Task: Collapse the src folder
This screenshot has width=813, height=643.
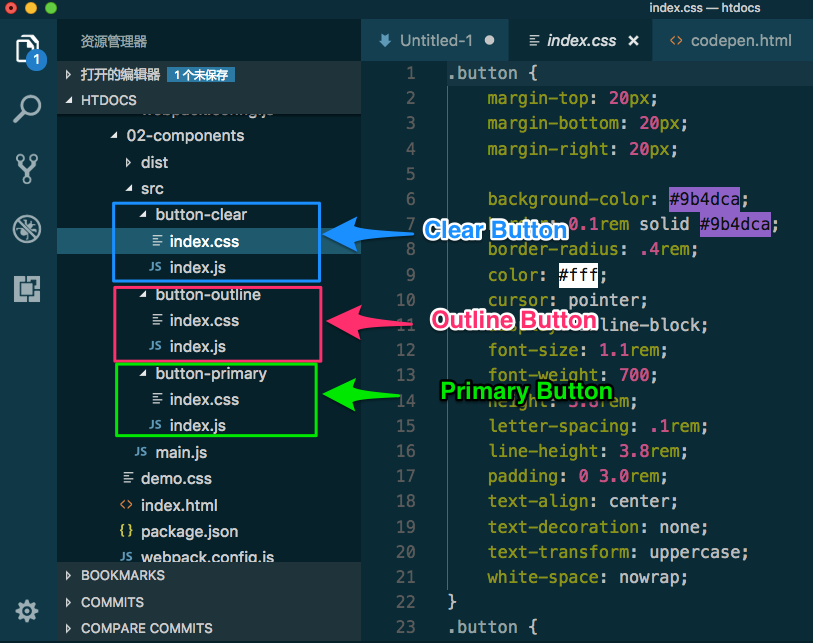Action: point(129,188)
